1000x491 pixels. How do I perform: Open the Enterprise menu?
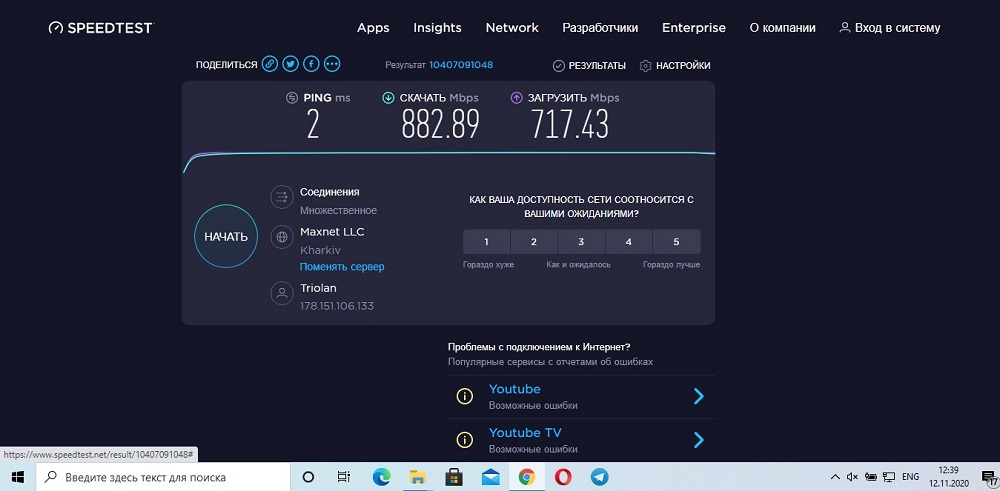point(694,28)
